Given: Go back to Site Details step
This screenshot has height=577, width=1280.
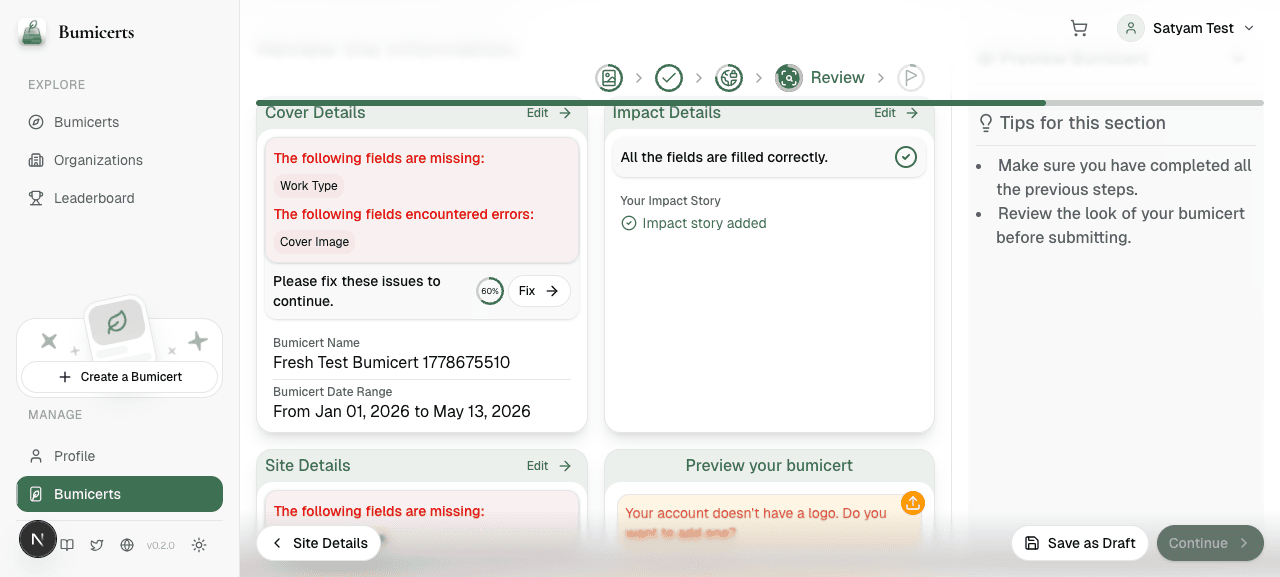Looking at the screenshot, I should coord(319,543).
